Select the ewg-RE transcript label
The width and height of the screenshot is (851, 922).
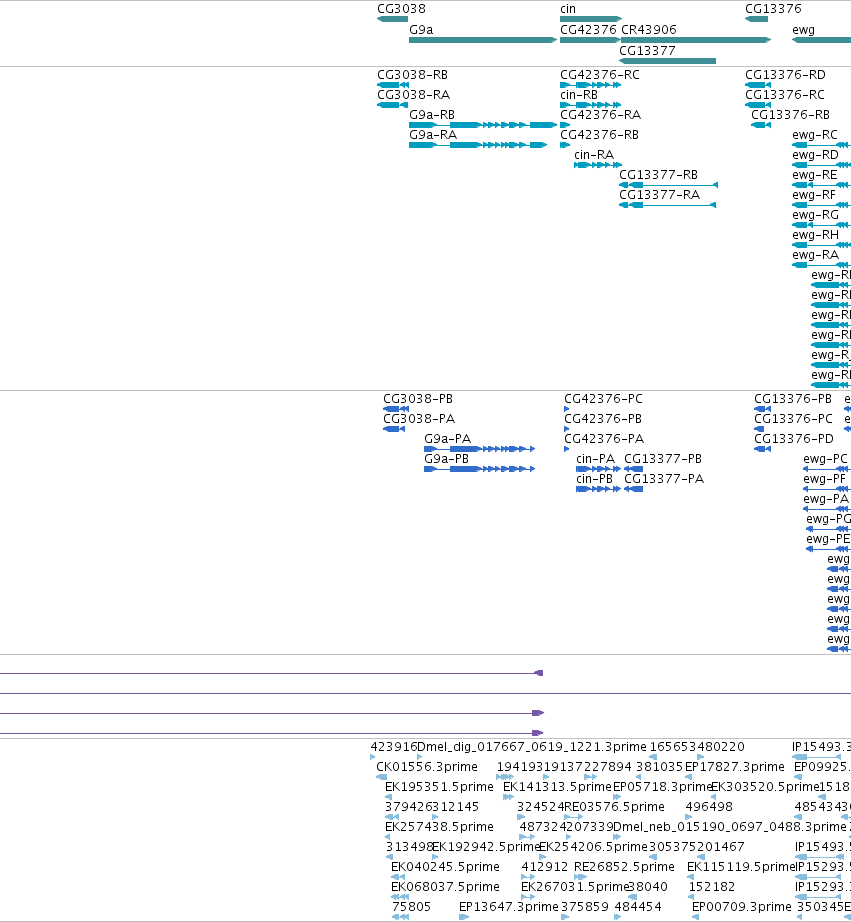pyautogui.click(x=815, y=175)
